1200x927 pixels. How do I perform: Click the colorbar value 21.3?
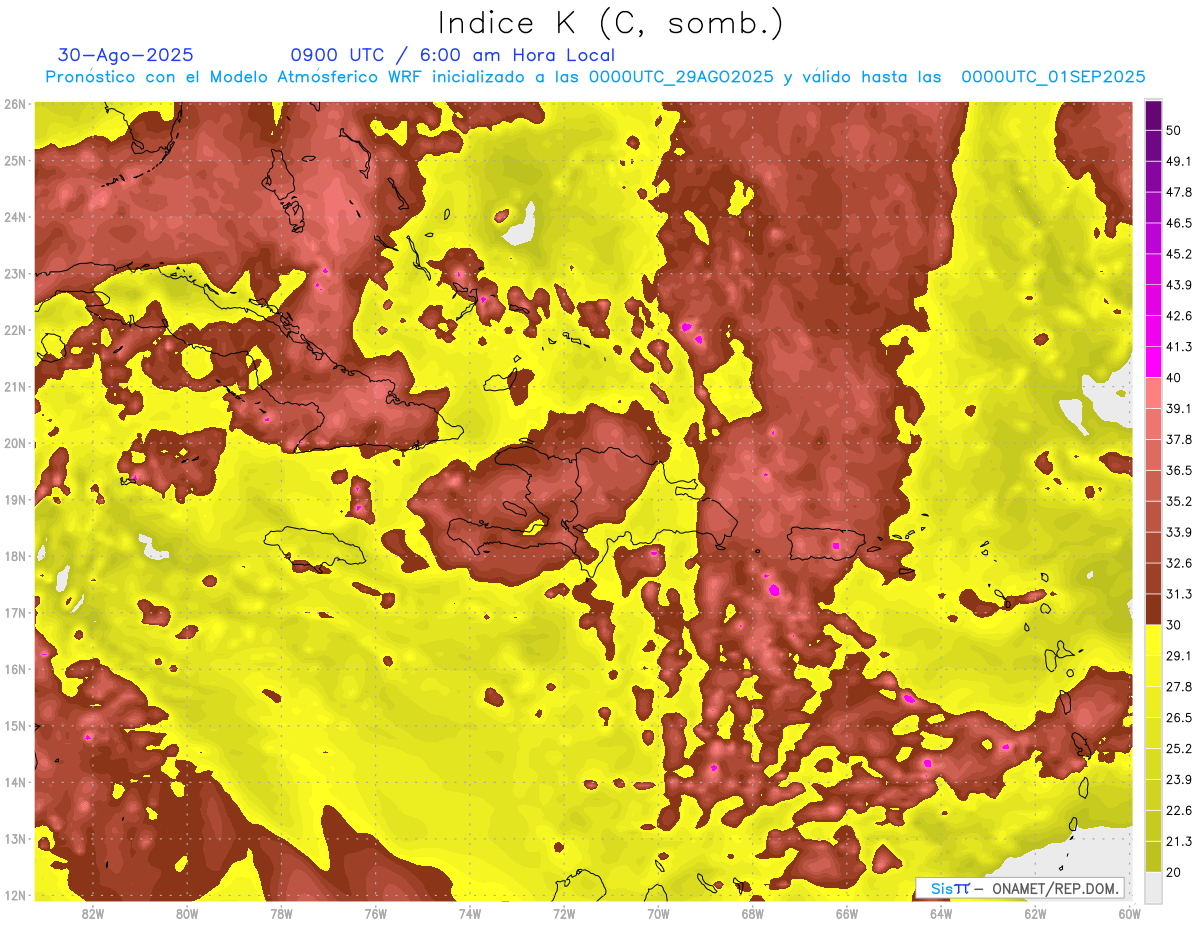1178,841
